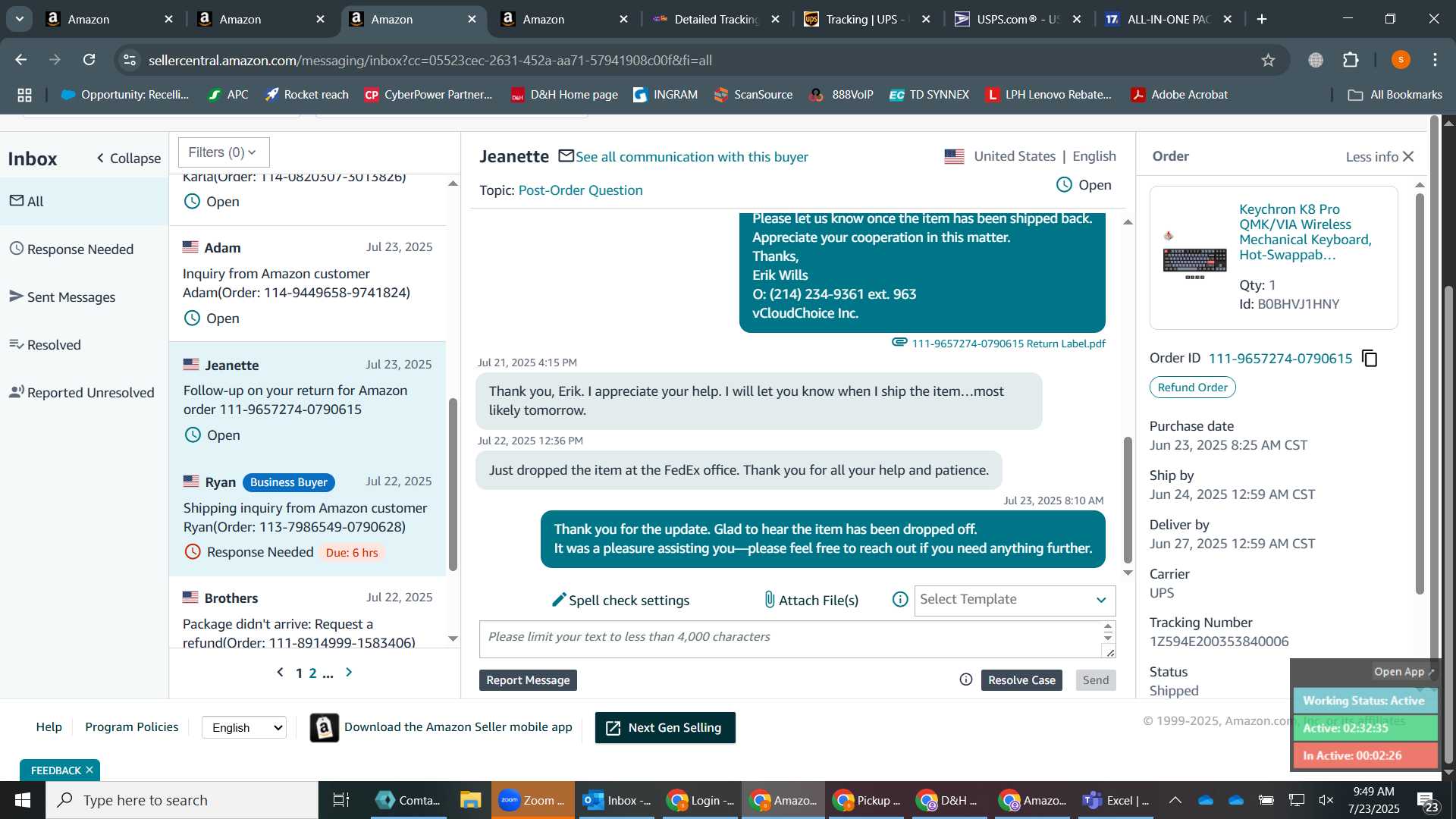Open a new browser tab
This screenshot has height=819, width=1456.
[1262, 19]
